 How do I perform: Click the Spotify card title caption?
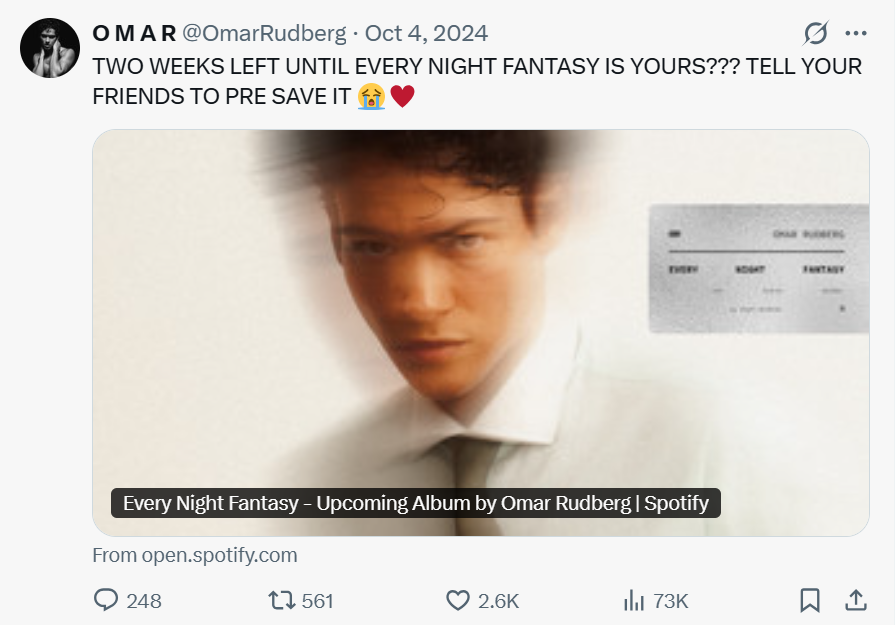(415, 503)
